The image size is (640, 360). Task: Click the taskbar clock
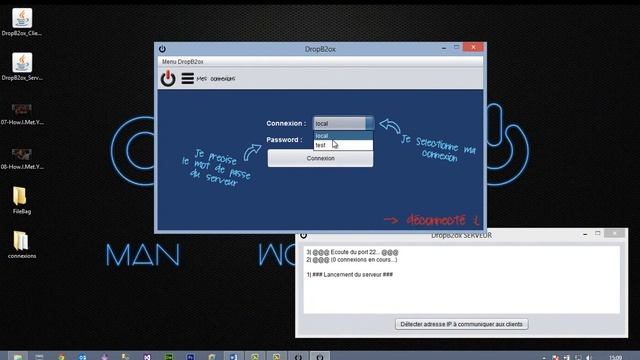[x=616, y=358]
